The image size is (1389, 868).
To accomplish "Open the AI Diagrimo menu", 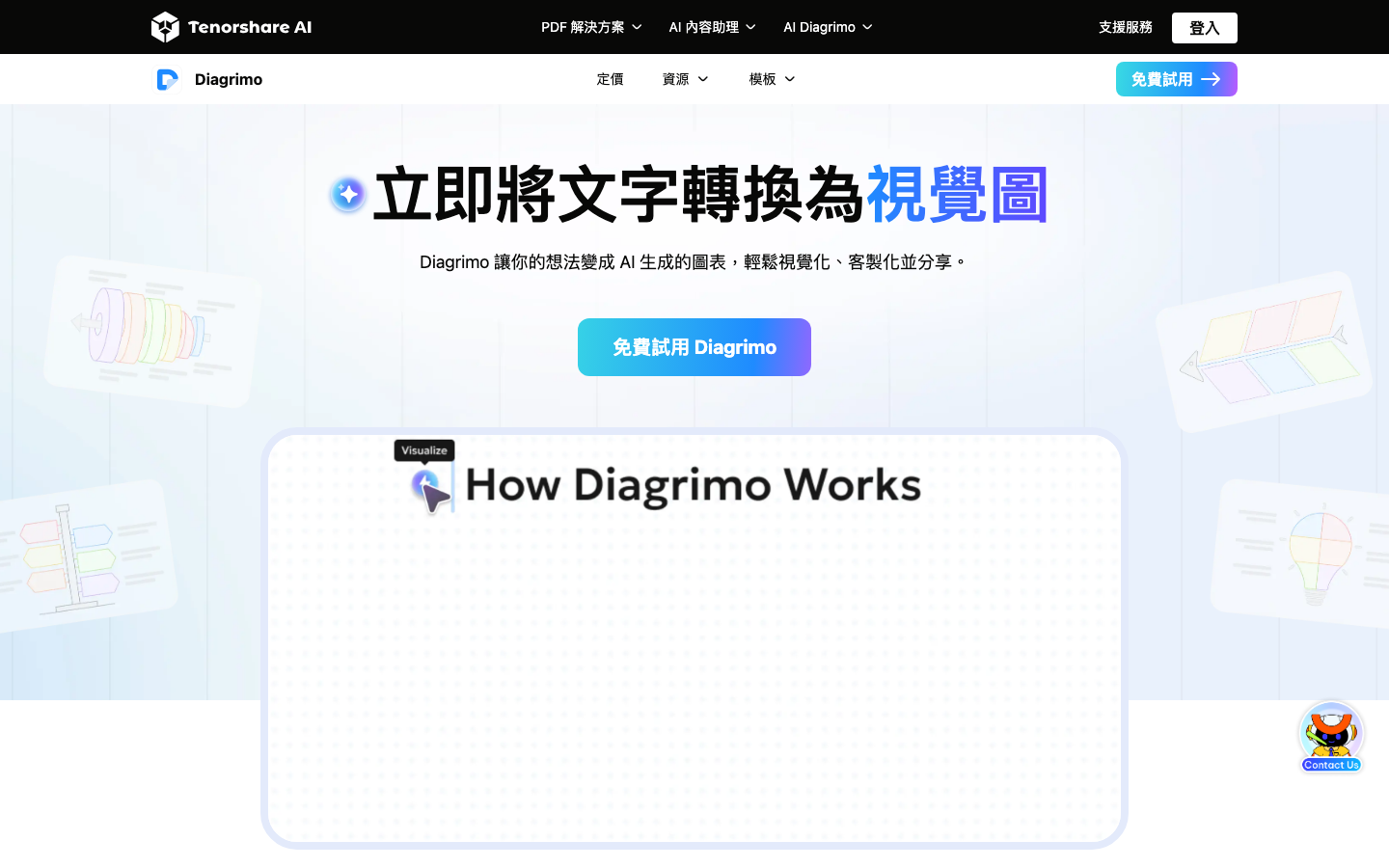I will pyautogui.click(x=828, y=27).
